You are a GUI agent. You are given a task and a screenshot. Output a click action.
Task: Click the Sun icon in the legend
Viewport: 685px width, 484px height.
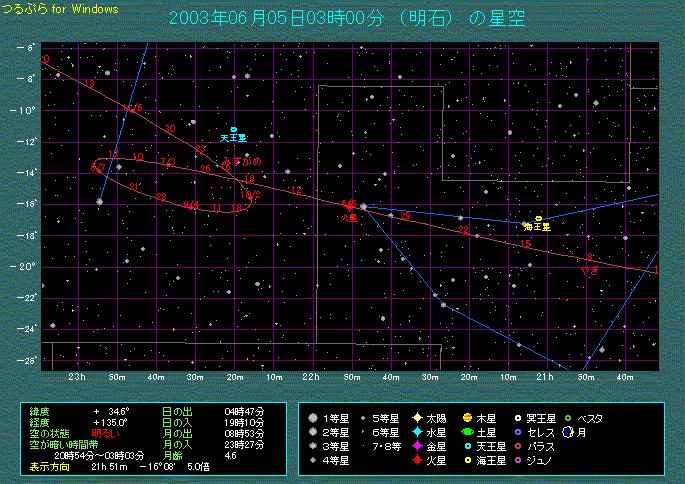click(x=417, y=417)
